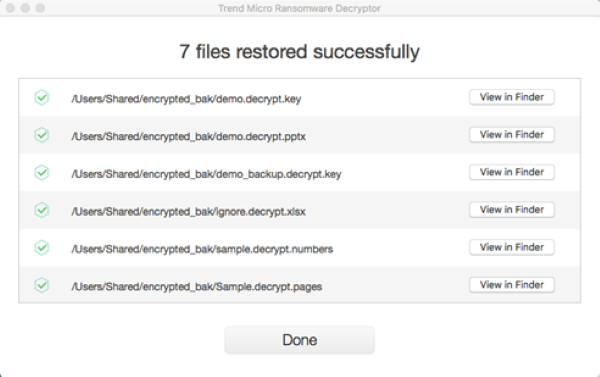The image size is (600, 377).
Task: Select the demo_backup.decrypt.key path text
Action: (206, 174)
